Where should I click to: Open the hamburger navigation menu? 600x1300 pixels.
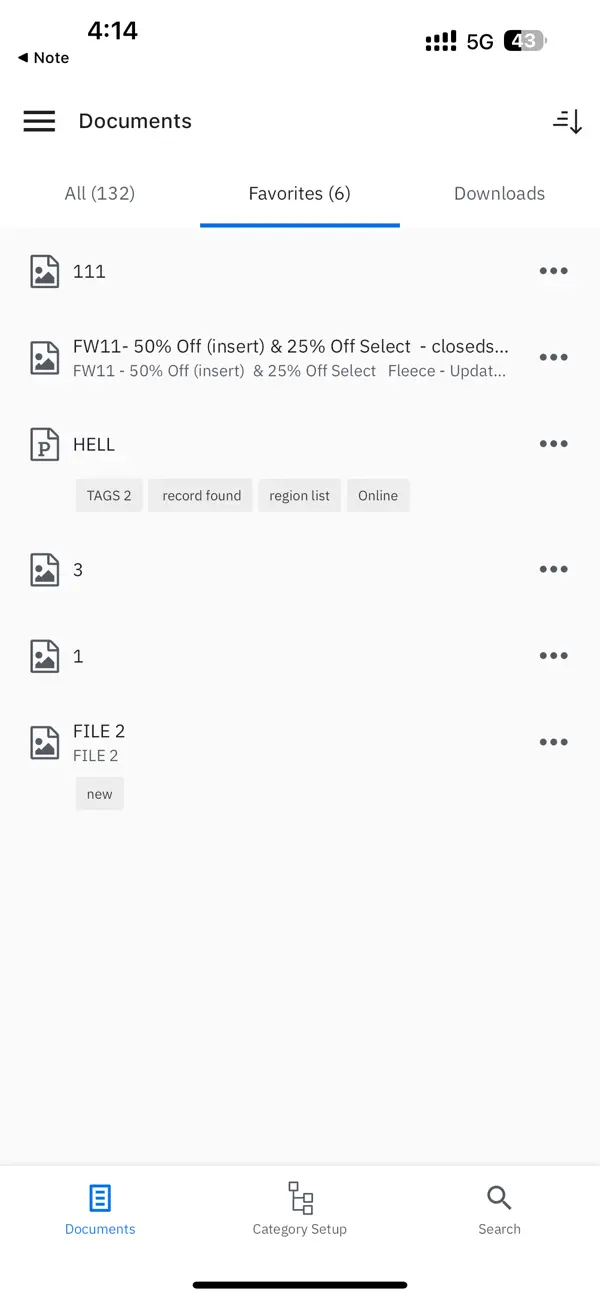point(38,121)
